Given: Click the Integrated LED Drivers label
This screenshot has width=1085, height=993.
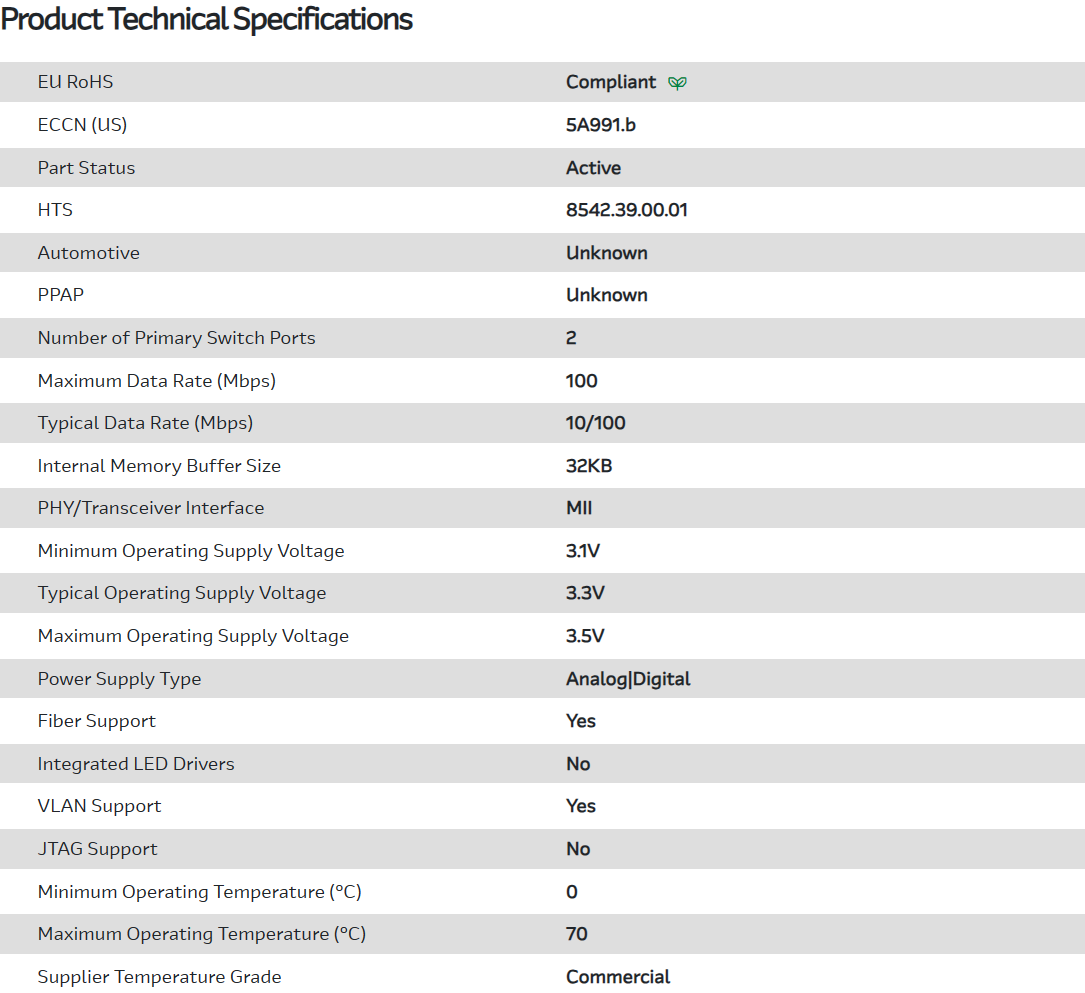Looking at the screenshot, I should point(136,764).
